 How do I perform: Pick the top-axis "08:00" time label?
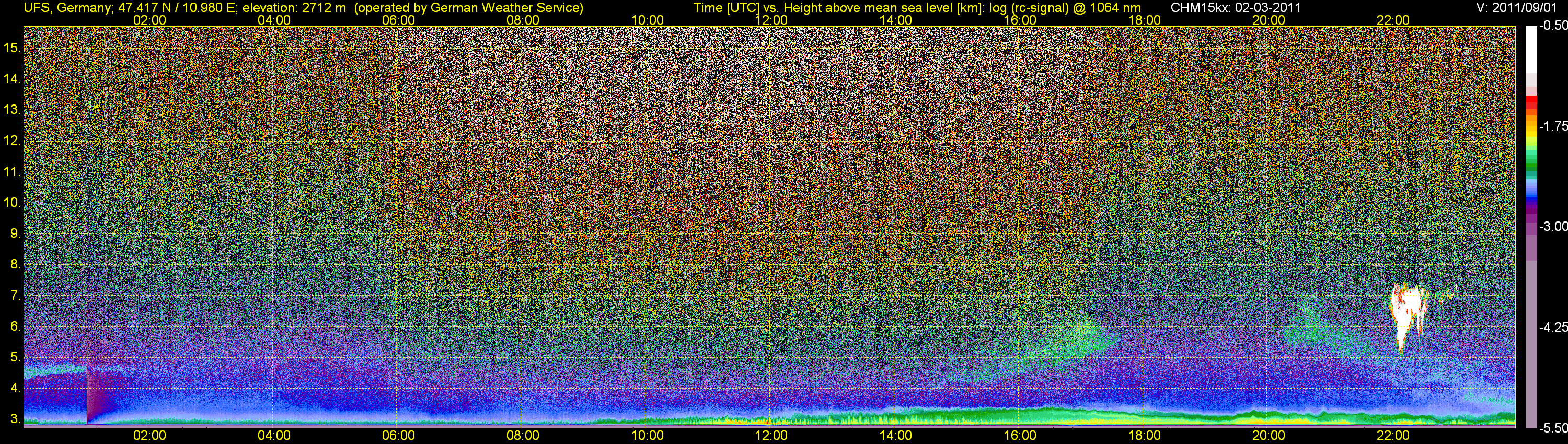[523, 20]
